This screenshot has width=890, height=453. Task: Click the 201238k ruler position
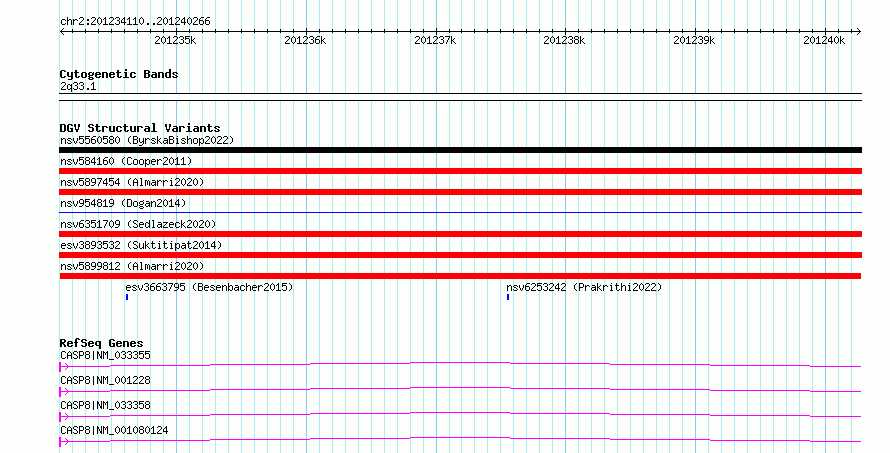point(564,40)
